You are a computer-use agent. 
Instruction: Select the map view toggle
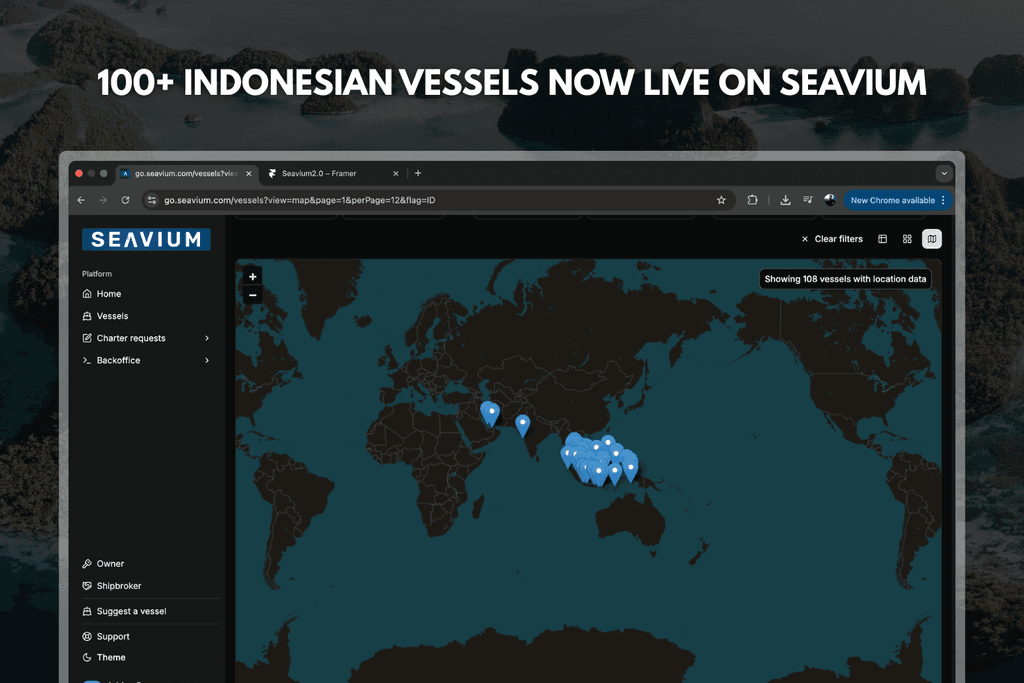click(931, 239)
